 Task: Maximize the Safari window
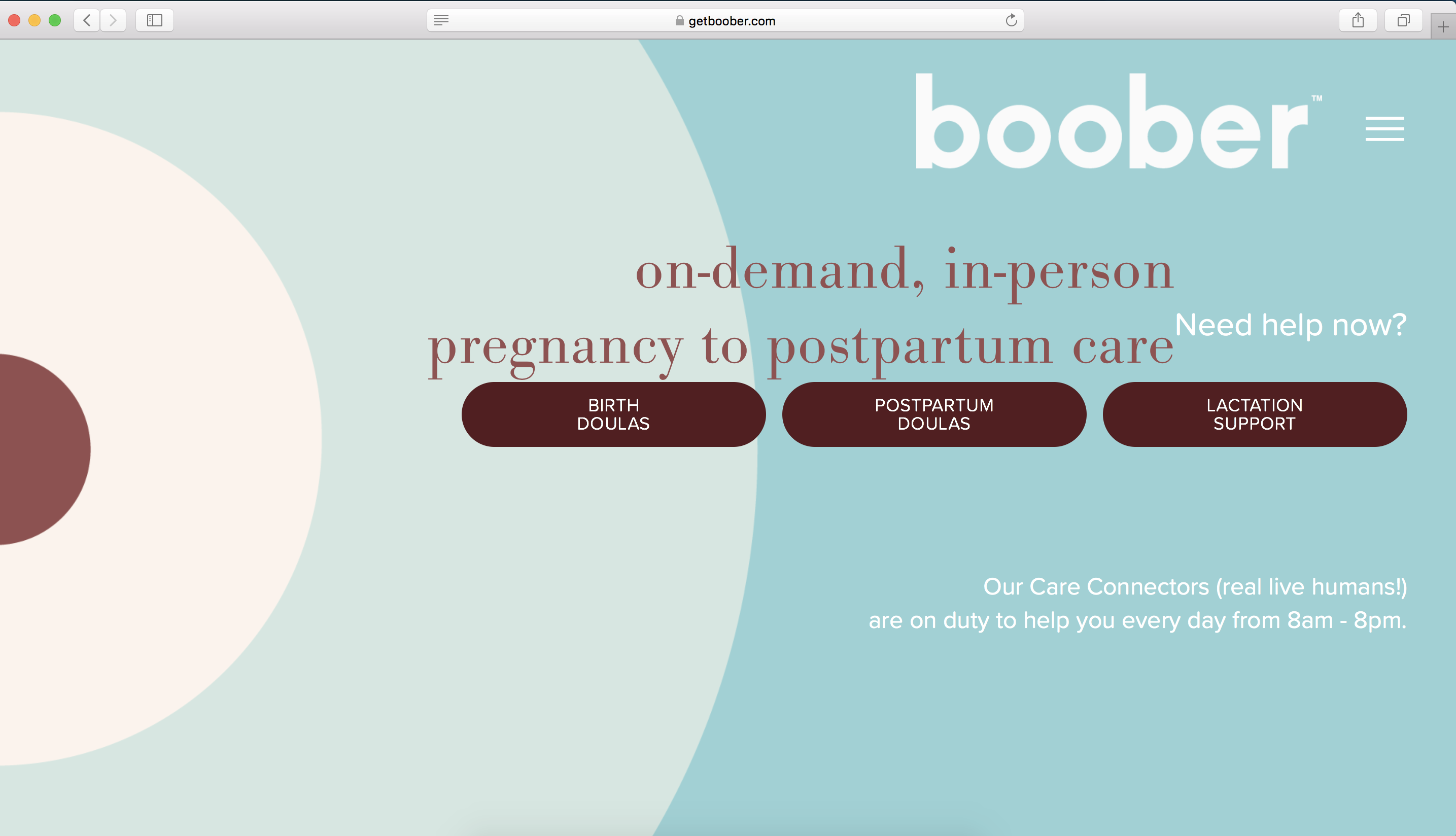pyautogui.click(x=55, y=21)
